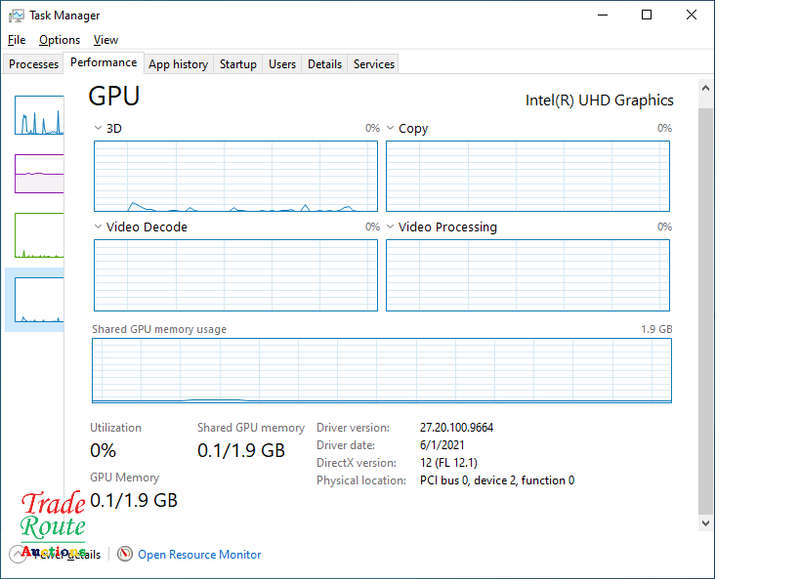Screen dimensions: 800x579
Task: Open the Users tab
Action: [x=282, y=64]
